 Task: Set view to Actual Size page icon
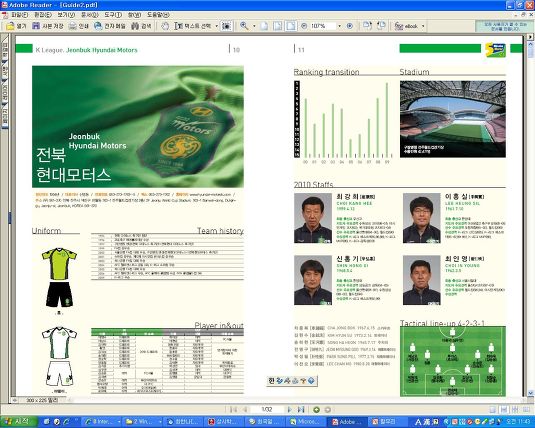(x=264, y=26)
